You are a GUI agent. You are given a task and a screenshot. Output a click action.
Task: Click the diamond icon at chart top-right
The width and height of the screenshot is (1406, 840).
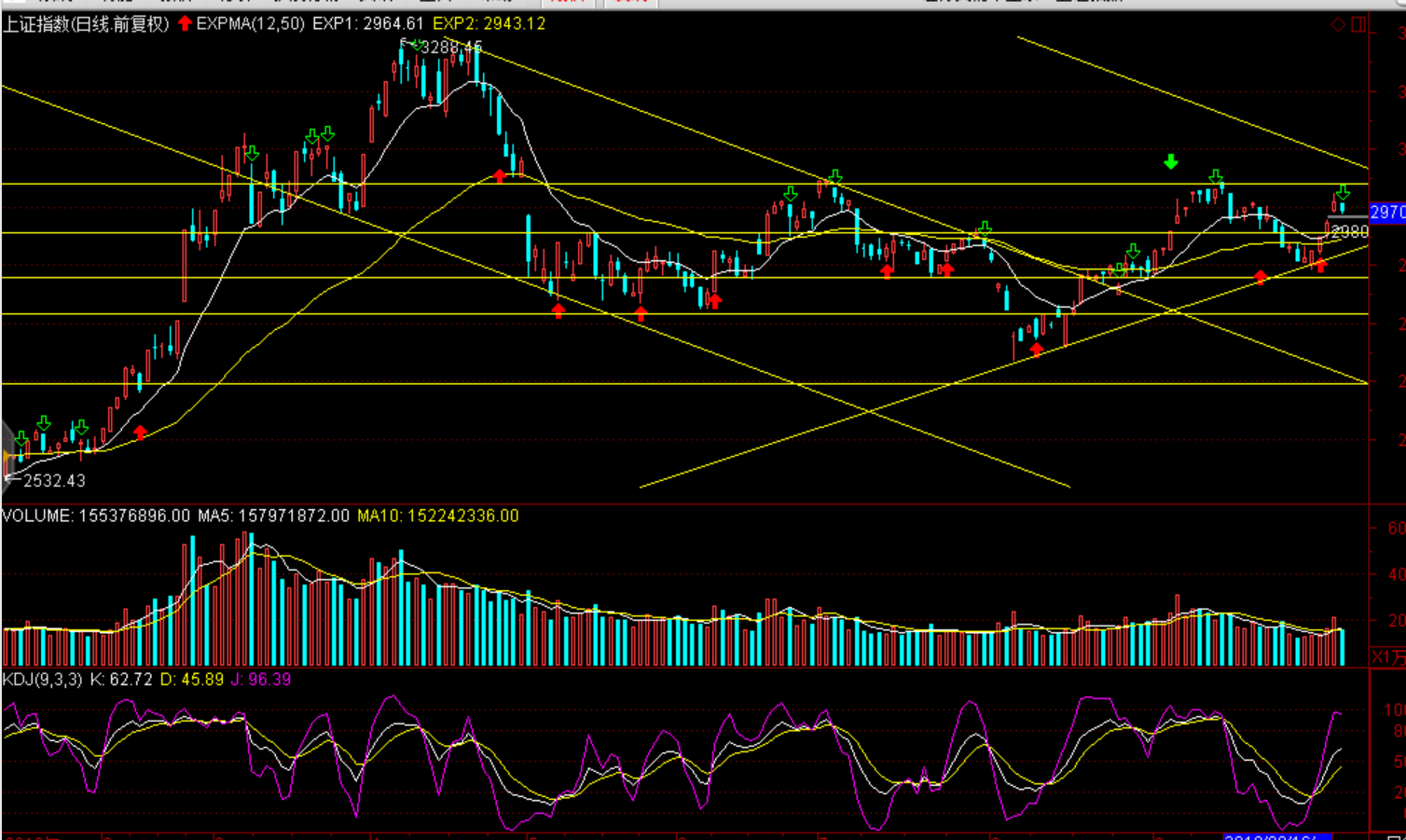click(x=1338, y=25)
